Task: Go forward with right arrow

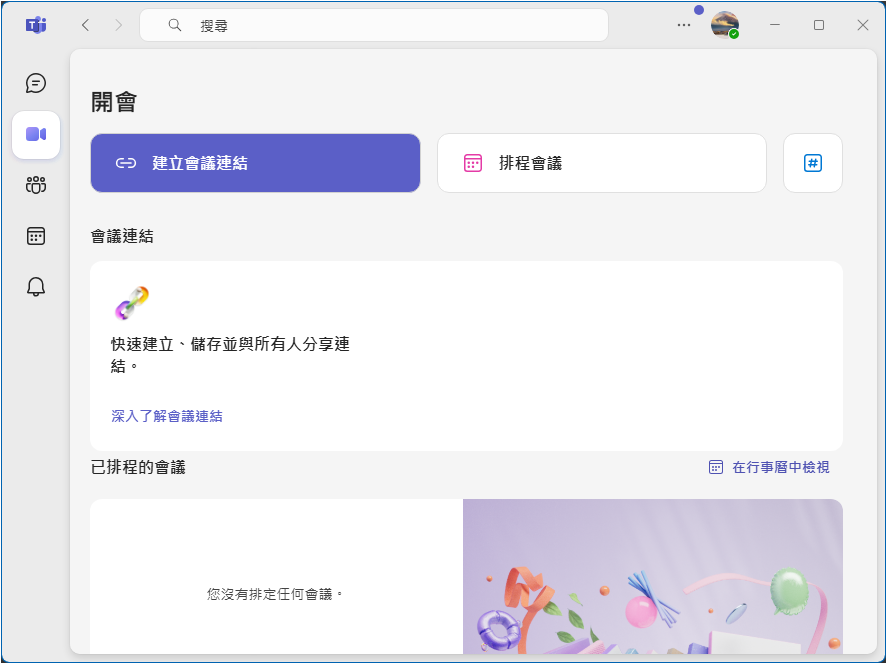Action: pos(118,25)
